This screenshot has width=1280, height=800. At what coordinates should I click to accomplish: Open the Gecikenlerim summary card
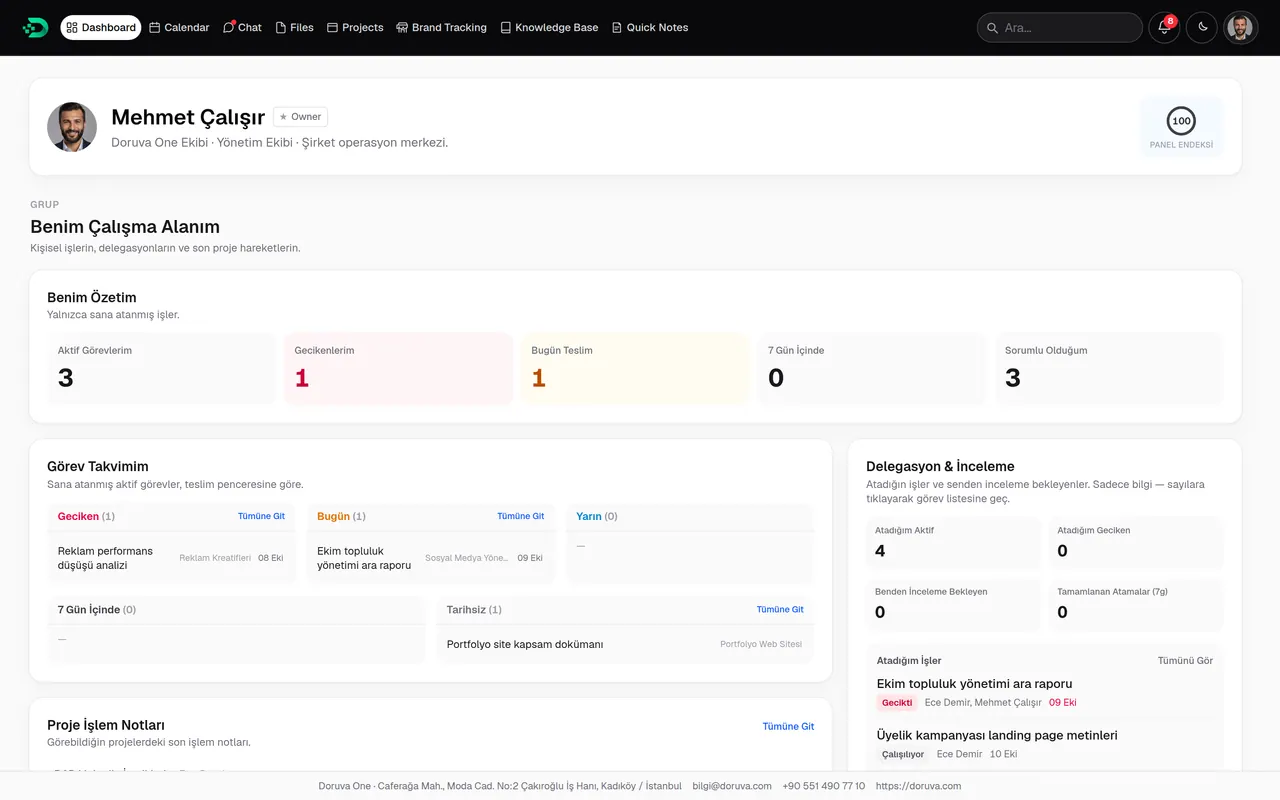pos(398,368)
